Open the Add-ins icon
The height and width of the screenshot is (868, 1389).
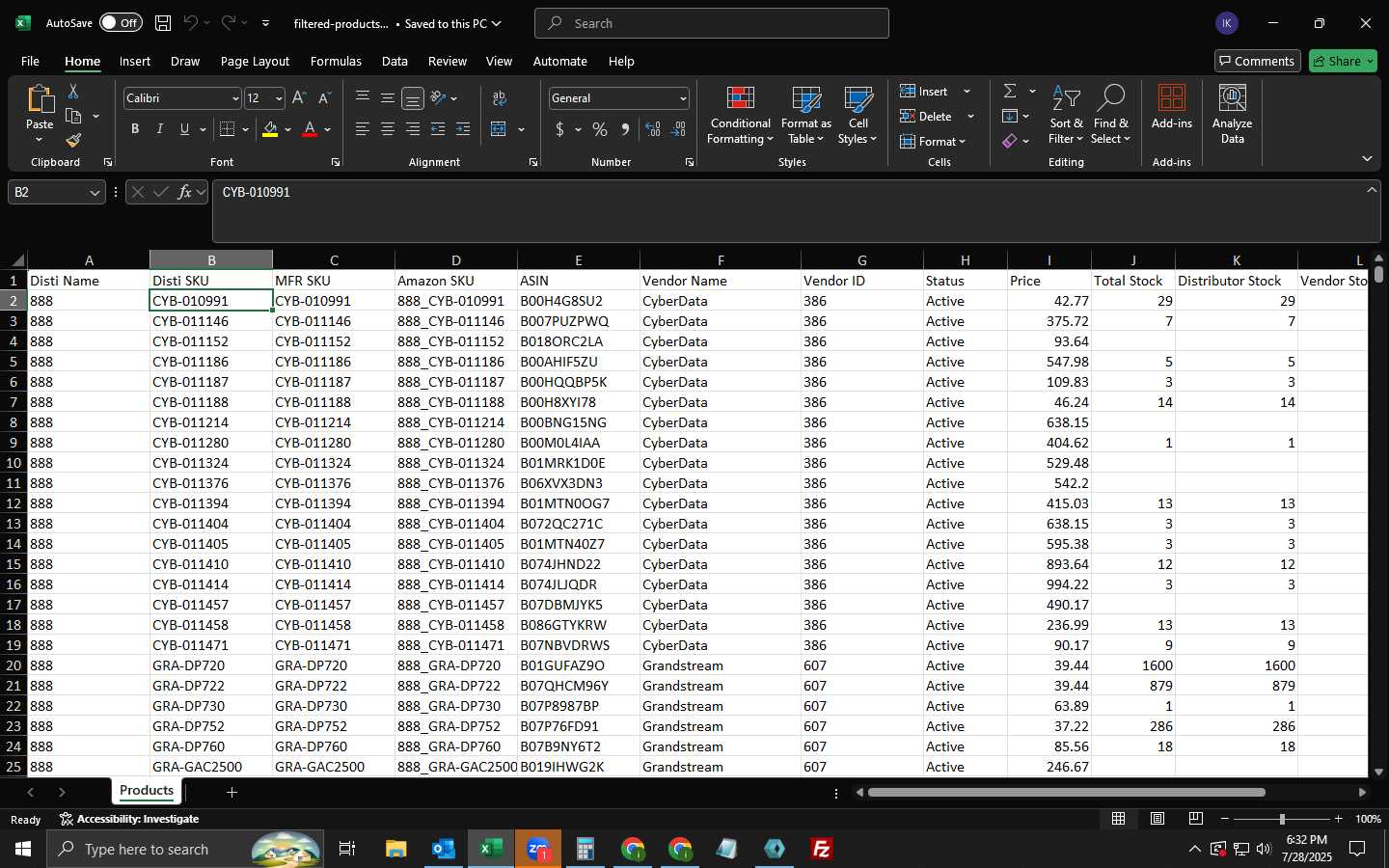(x=1172, y=107)
